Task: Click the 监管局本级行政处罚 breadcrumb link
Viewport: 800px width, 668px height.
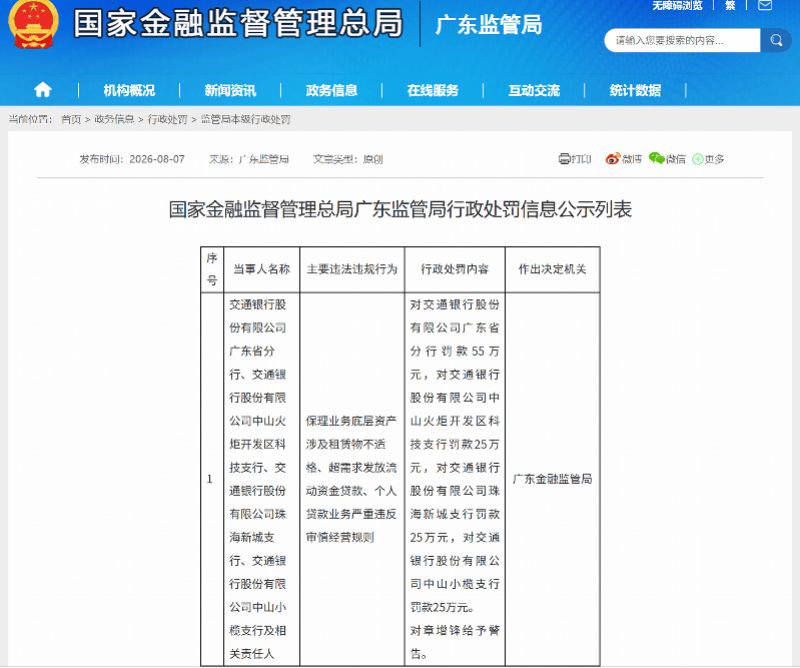Action: [245, 119]
